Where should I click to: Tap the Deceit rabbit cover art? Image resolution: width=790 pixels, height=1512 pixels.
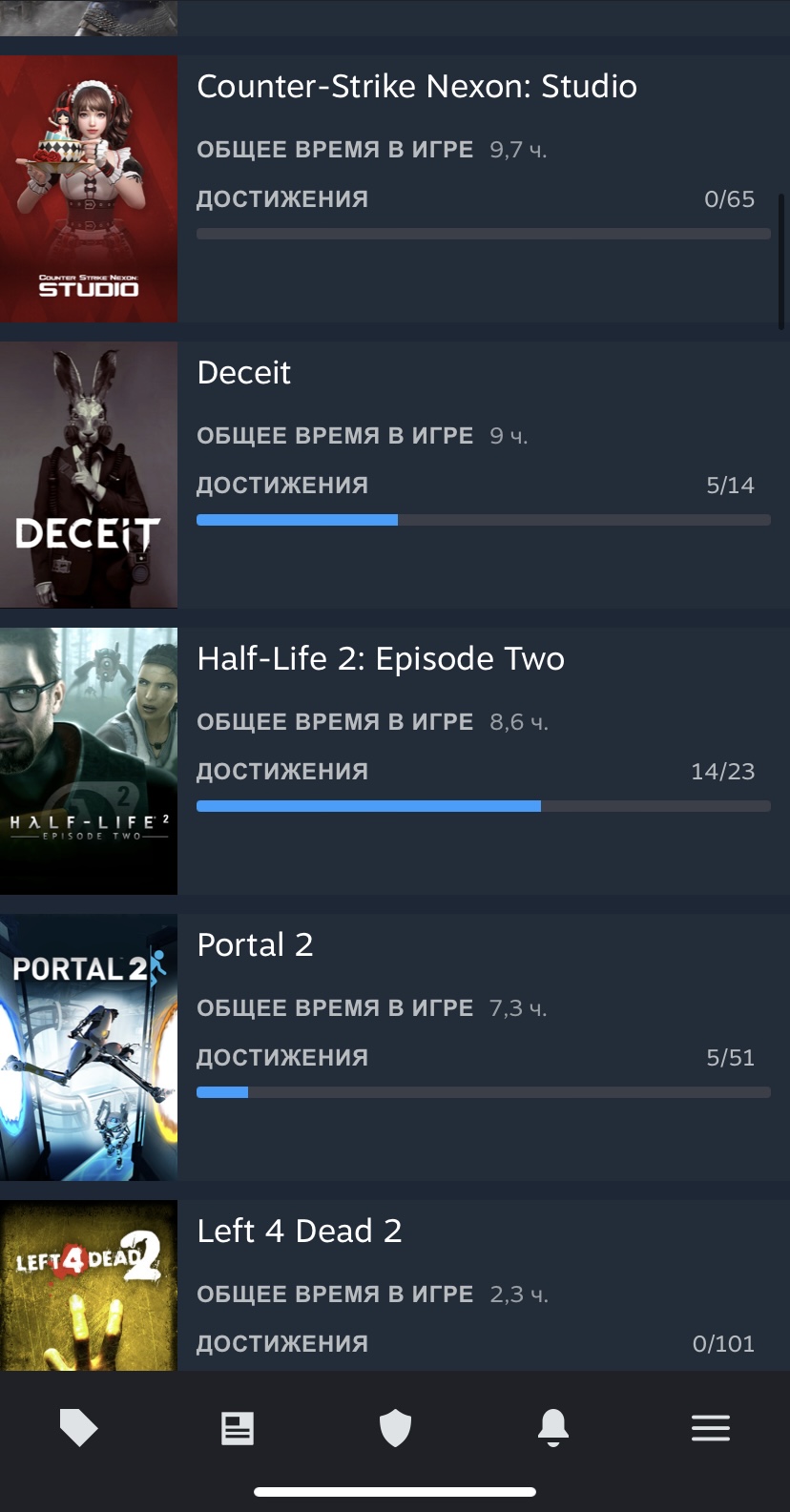click(89, 475)
